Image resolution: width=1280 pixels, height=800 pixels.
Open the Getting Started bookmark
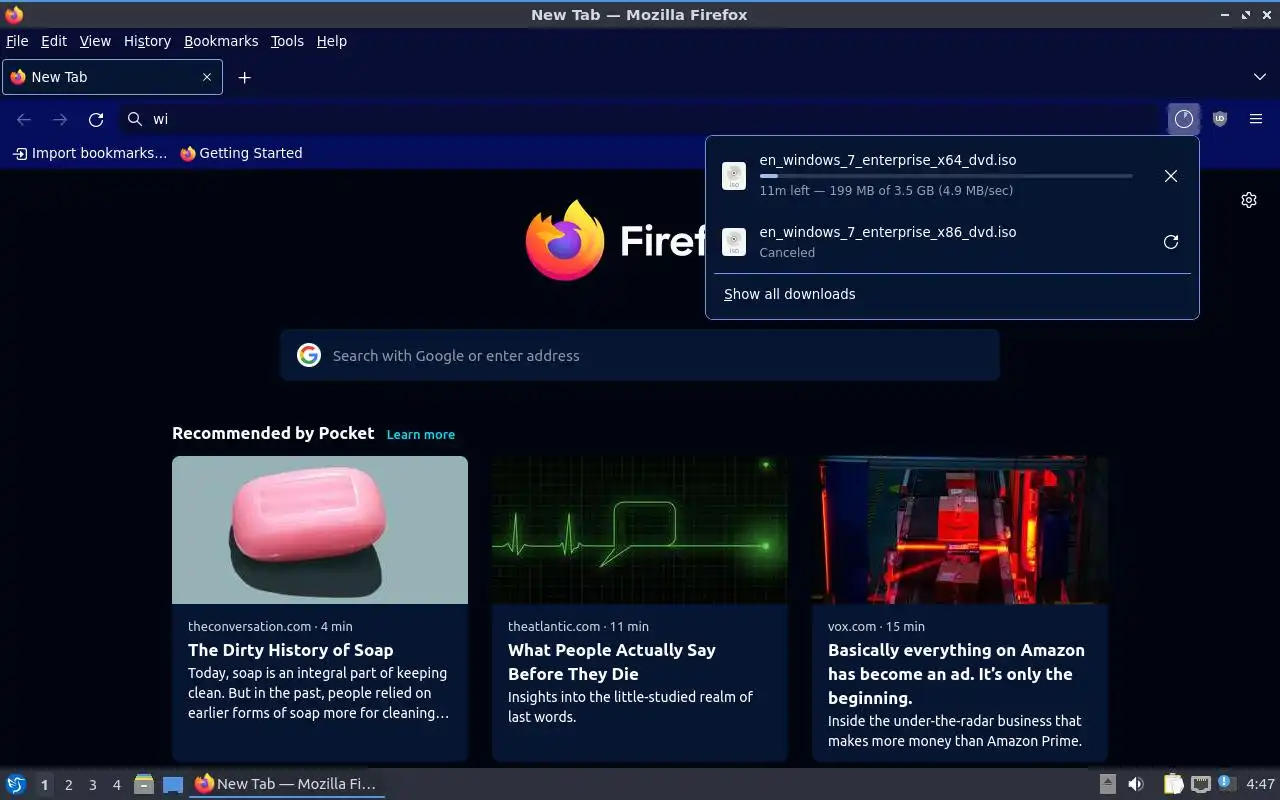coord(241,153)
